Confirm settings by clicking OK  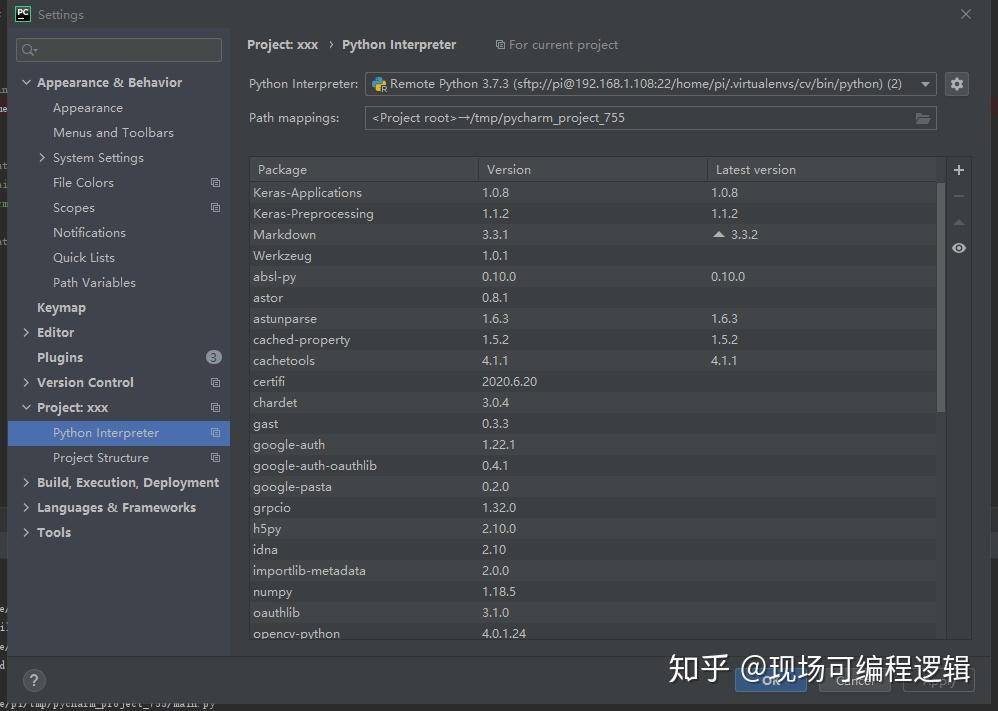(770, 679)
